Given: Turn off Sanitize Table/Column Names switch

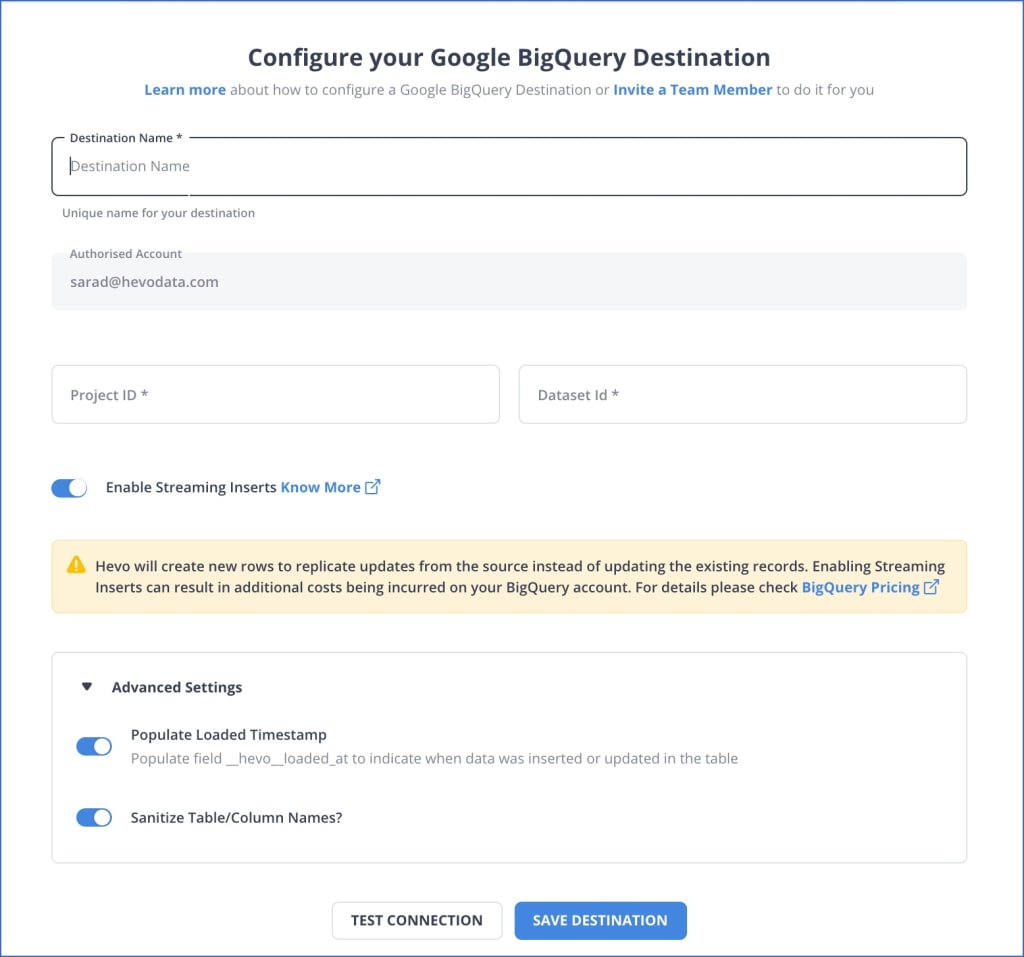Looking at the screenshot, I should (x=94, y=817).
